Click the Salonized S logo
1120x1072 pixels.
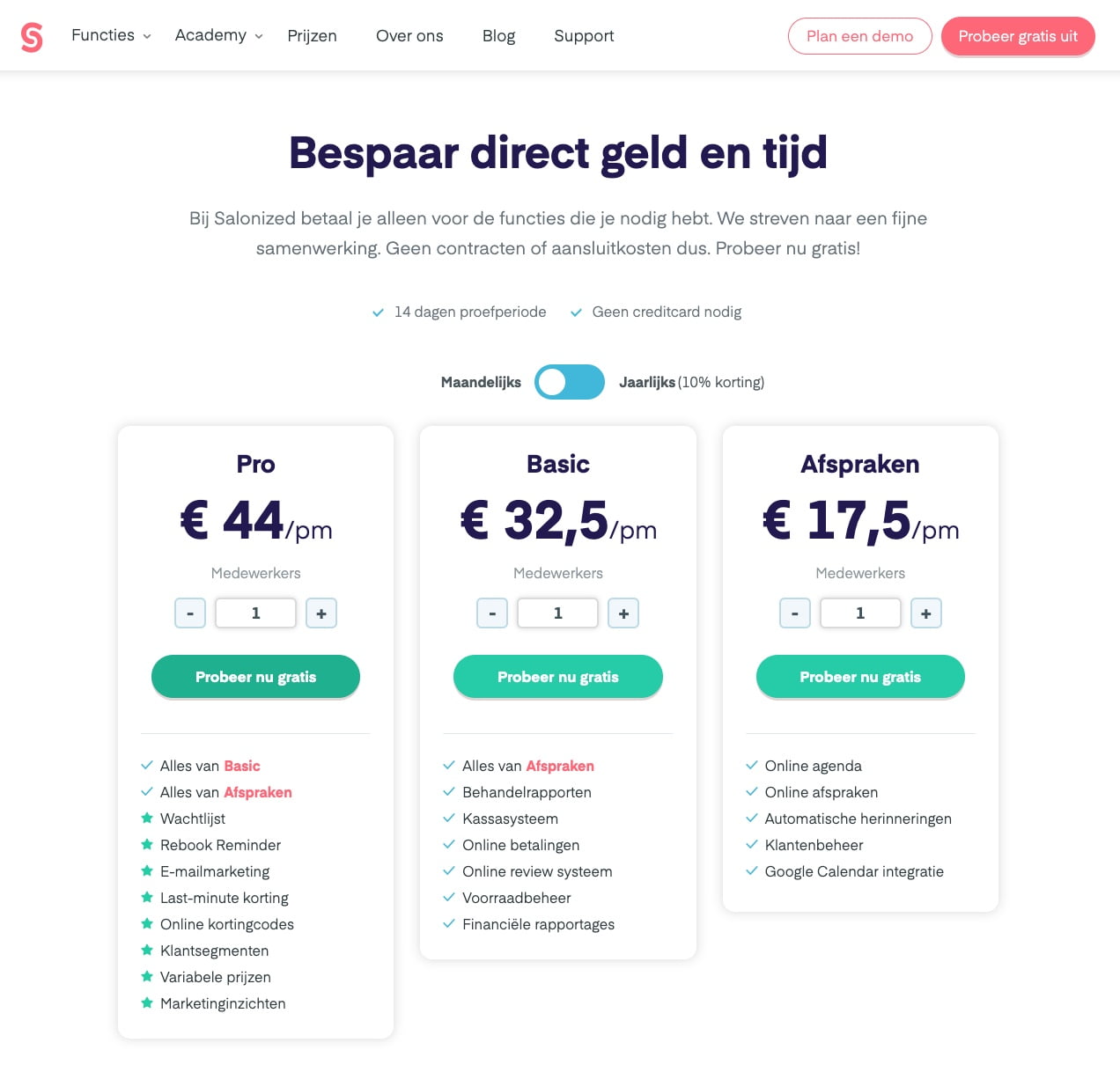coord(32,36)
